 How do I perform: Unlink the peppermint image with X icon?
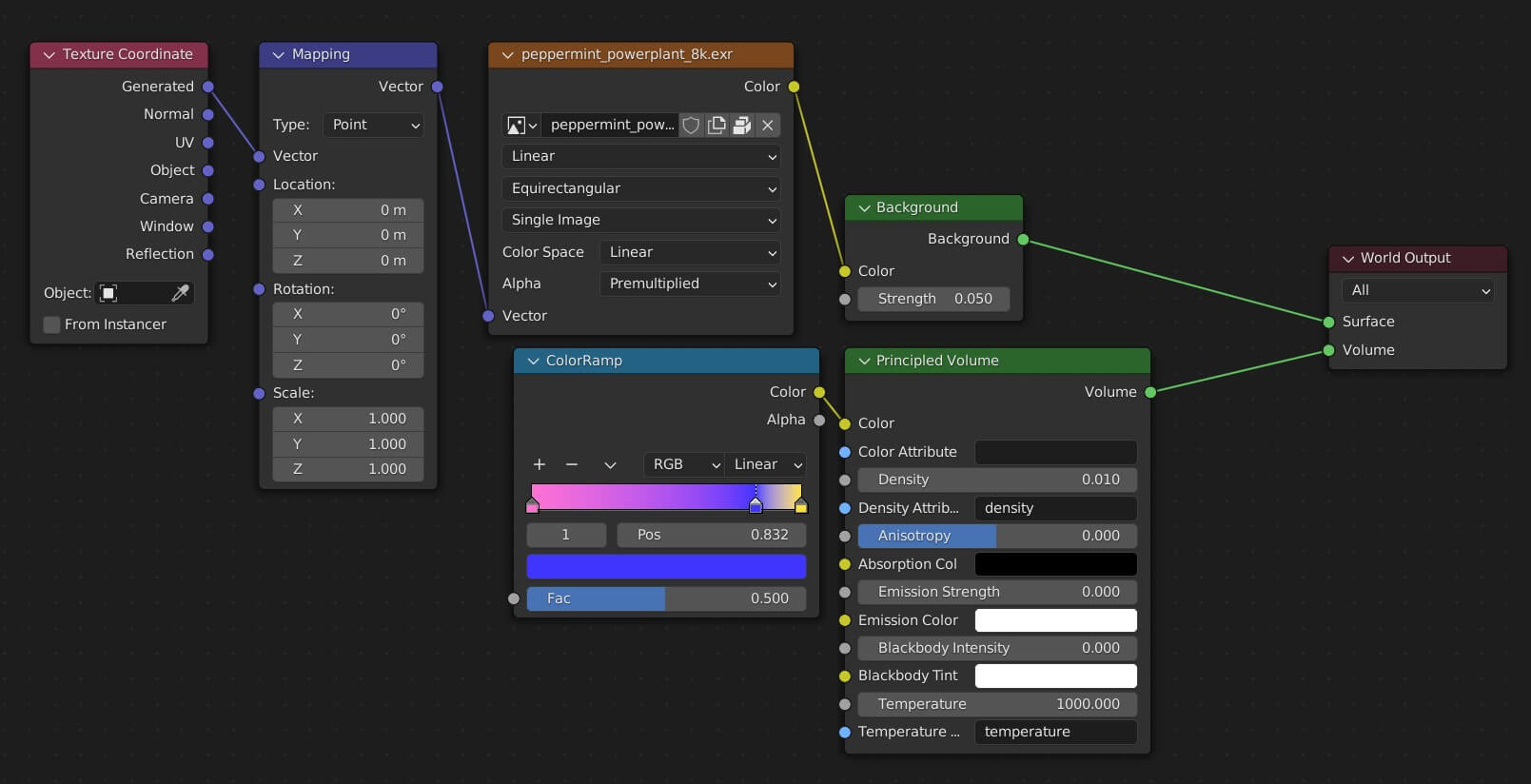pos(768,126)
